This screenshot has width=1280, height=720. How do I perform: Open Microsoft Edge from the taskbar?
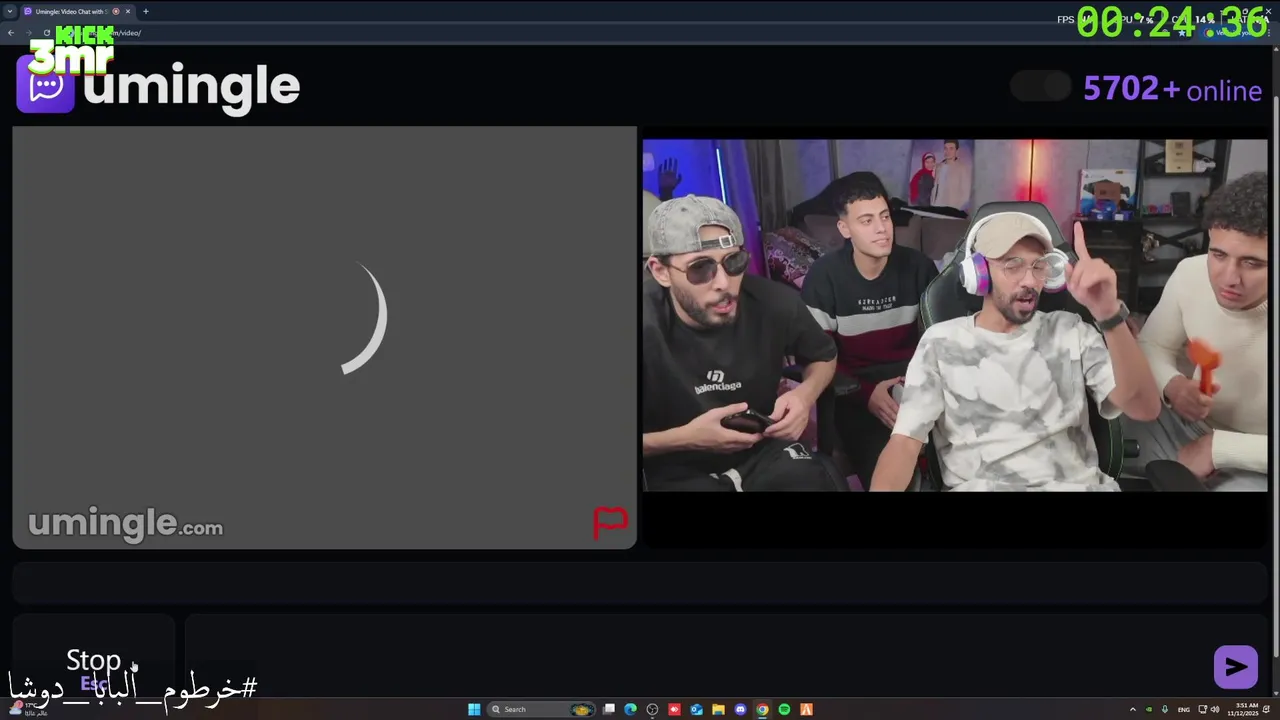[x=630, y=709]
